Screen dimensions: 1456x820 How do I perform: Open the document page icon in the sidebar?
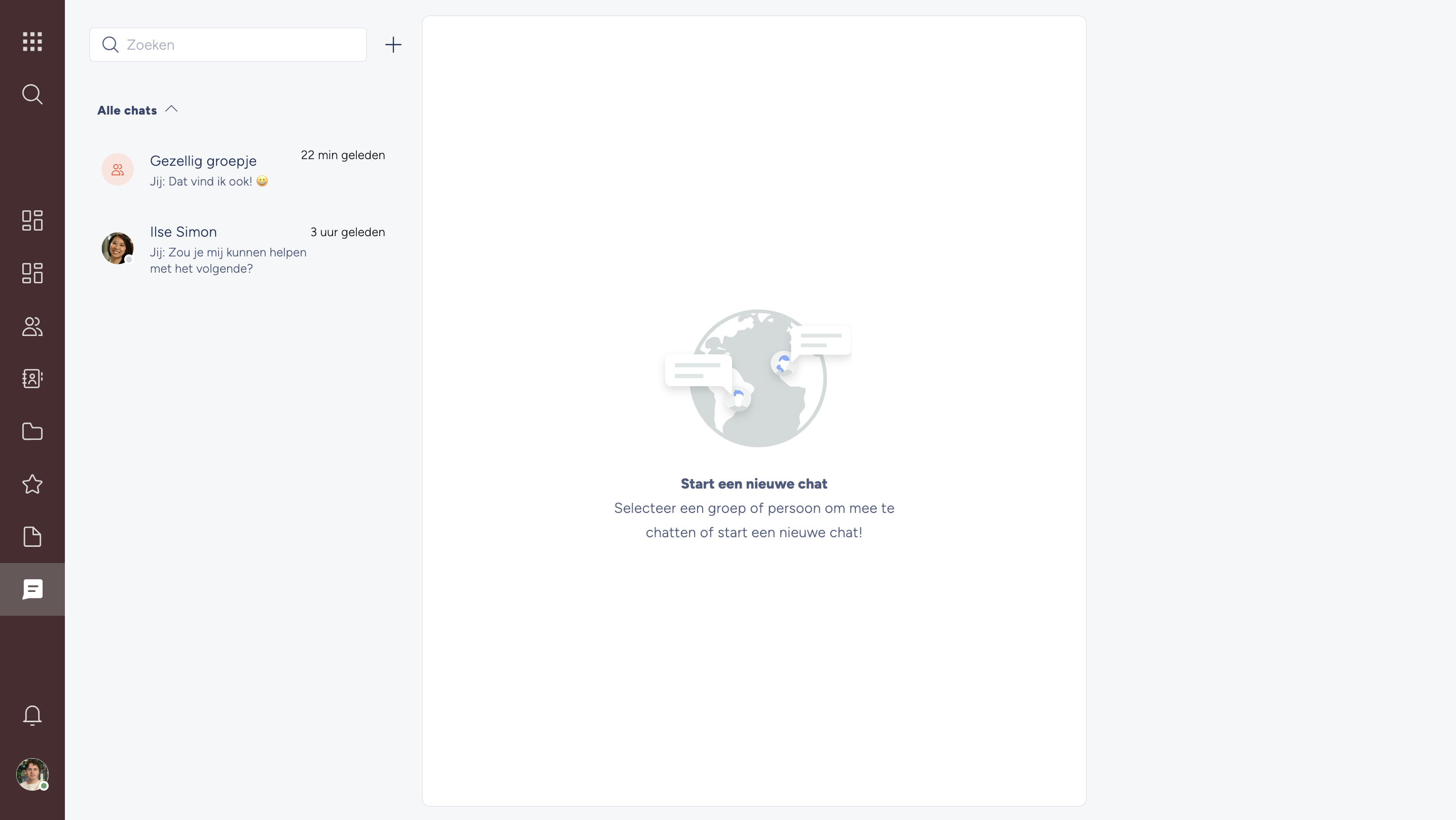click(32, 537)
